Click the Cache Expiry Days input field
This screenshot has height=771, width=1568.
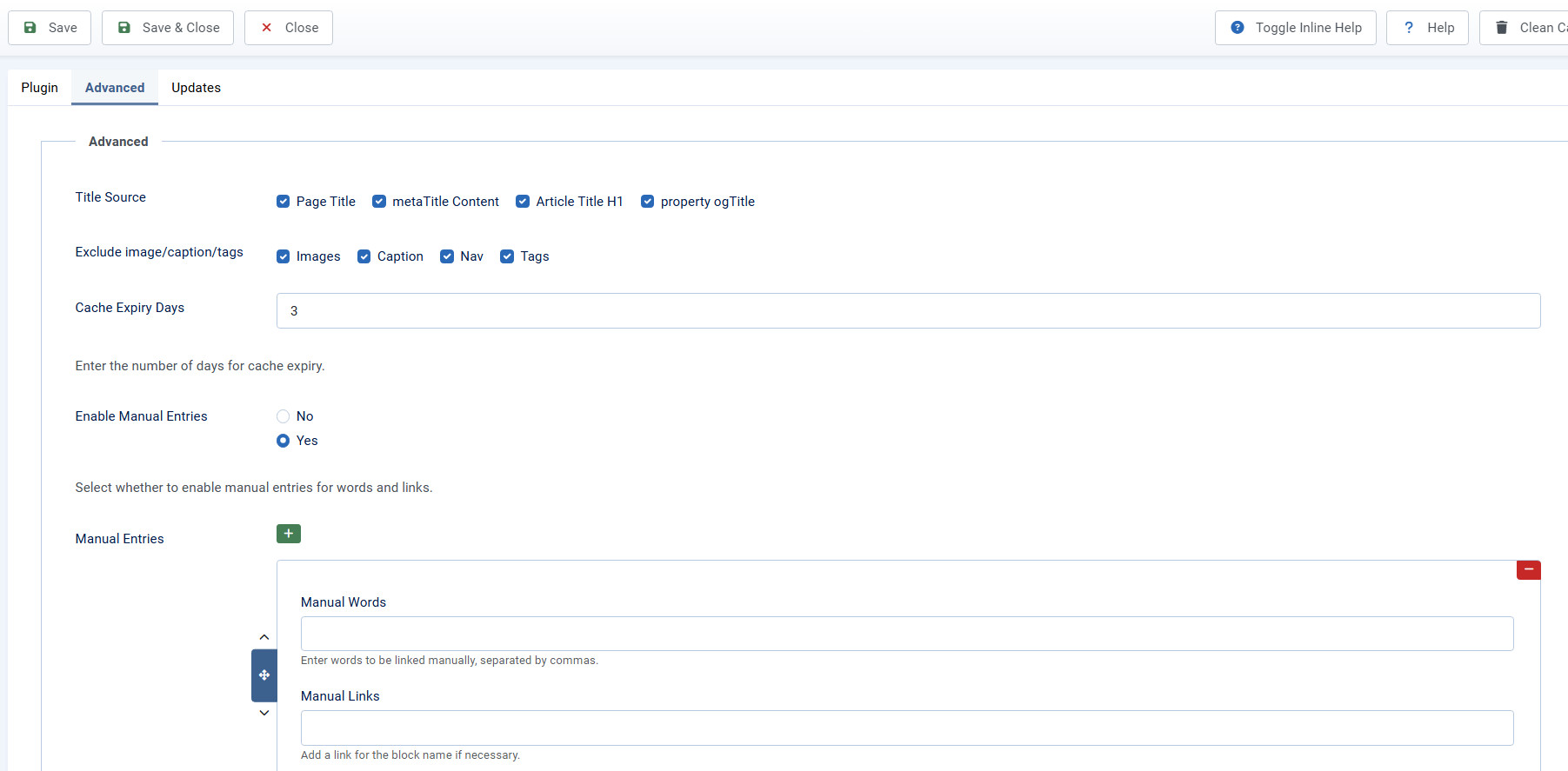pyautogui.click(x=908, y=311)
